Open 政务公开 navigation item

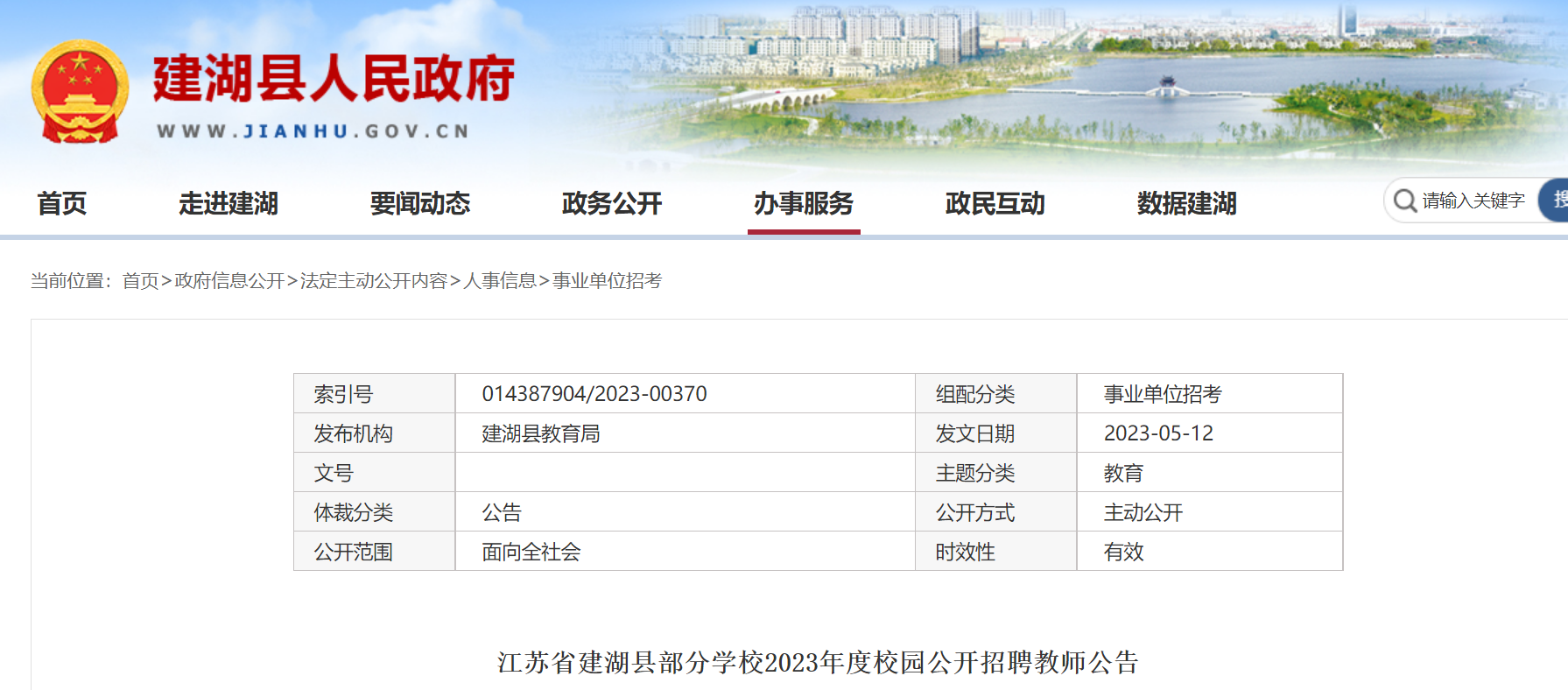click(x=612, y=204)
